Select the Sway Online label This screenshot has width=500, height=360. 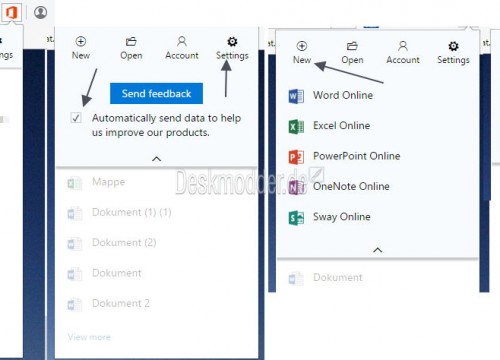tap(341, 217)
